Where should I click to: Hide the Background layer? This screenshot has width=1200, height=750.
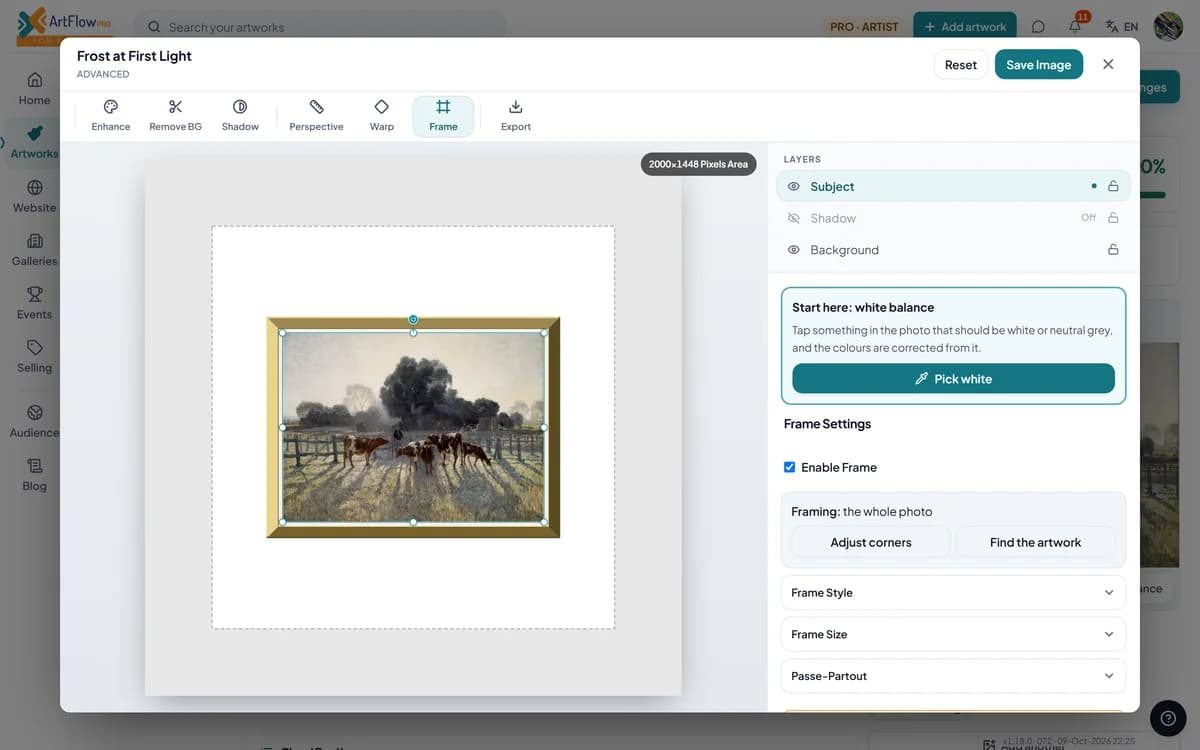click(x=794, y=250)
